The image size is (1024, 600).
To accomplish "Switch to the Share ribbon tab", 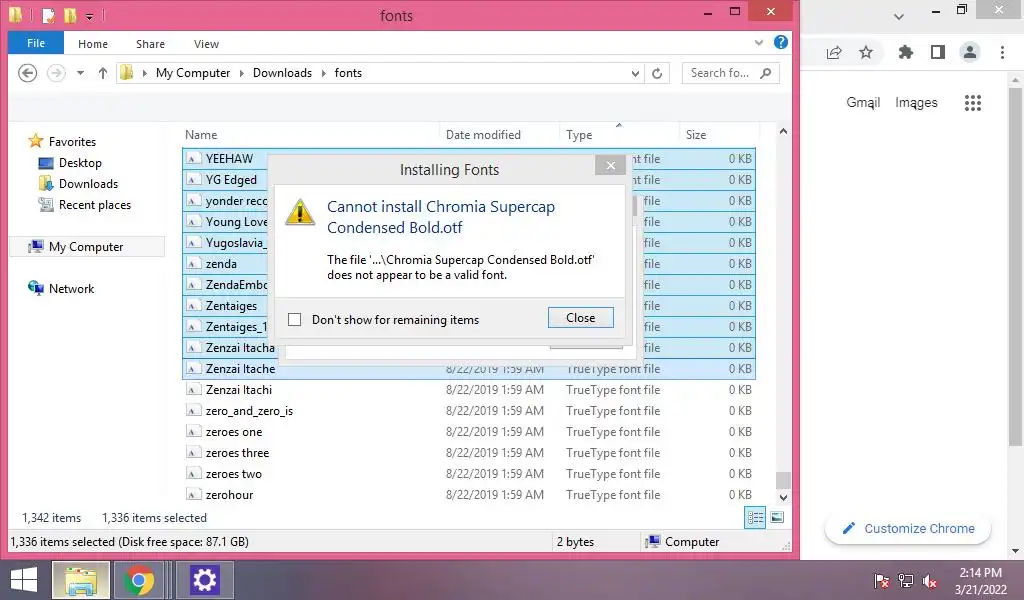I will click(150, 44).
